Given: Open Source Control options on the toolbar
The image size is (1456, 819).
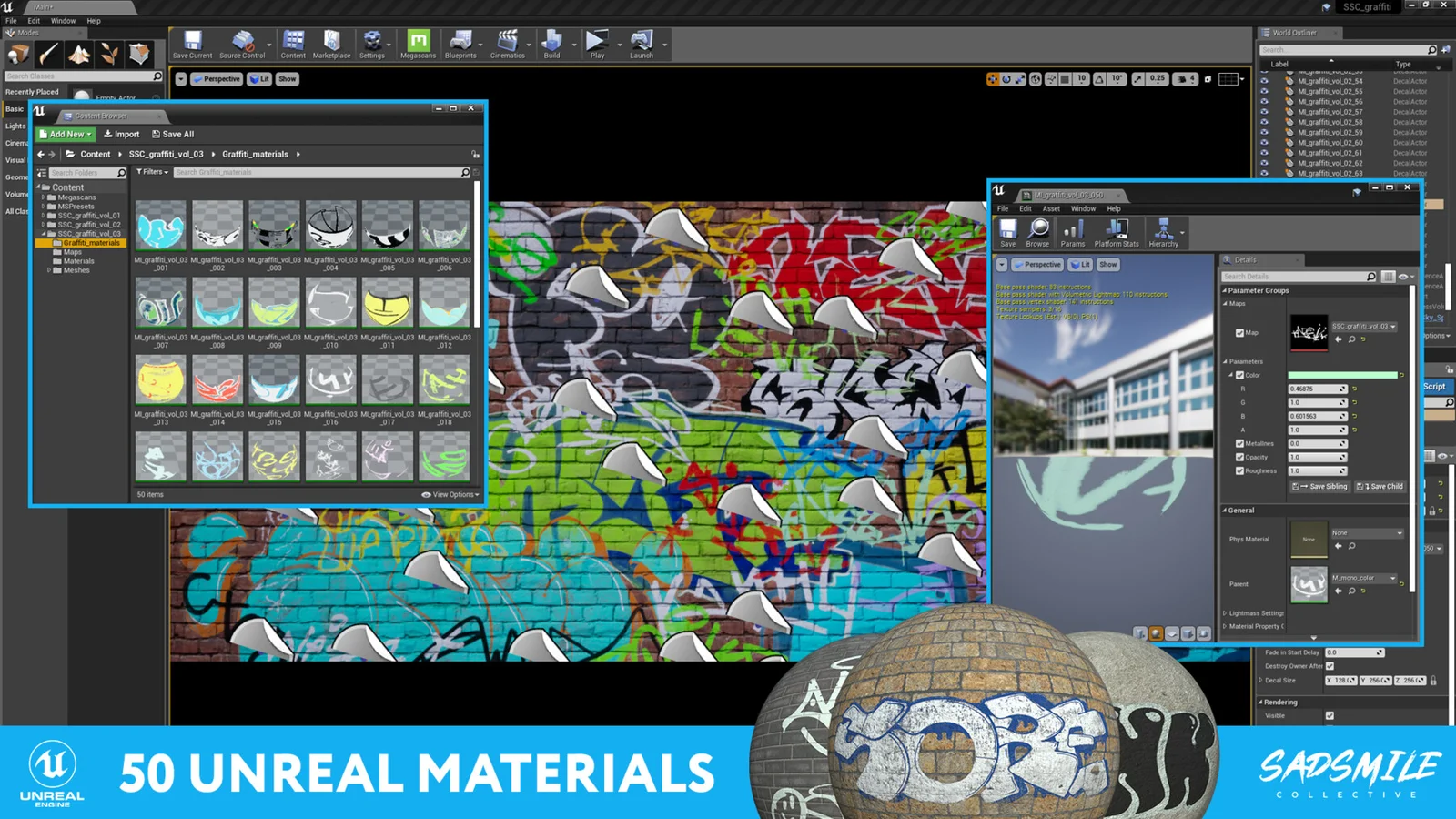Looking at the screenshot, I should click(242, 42).
